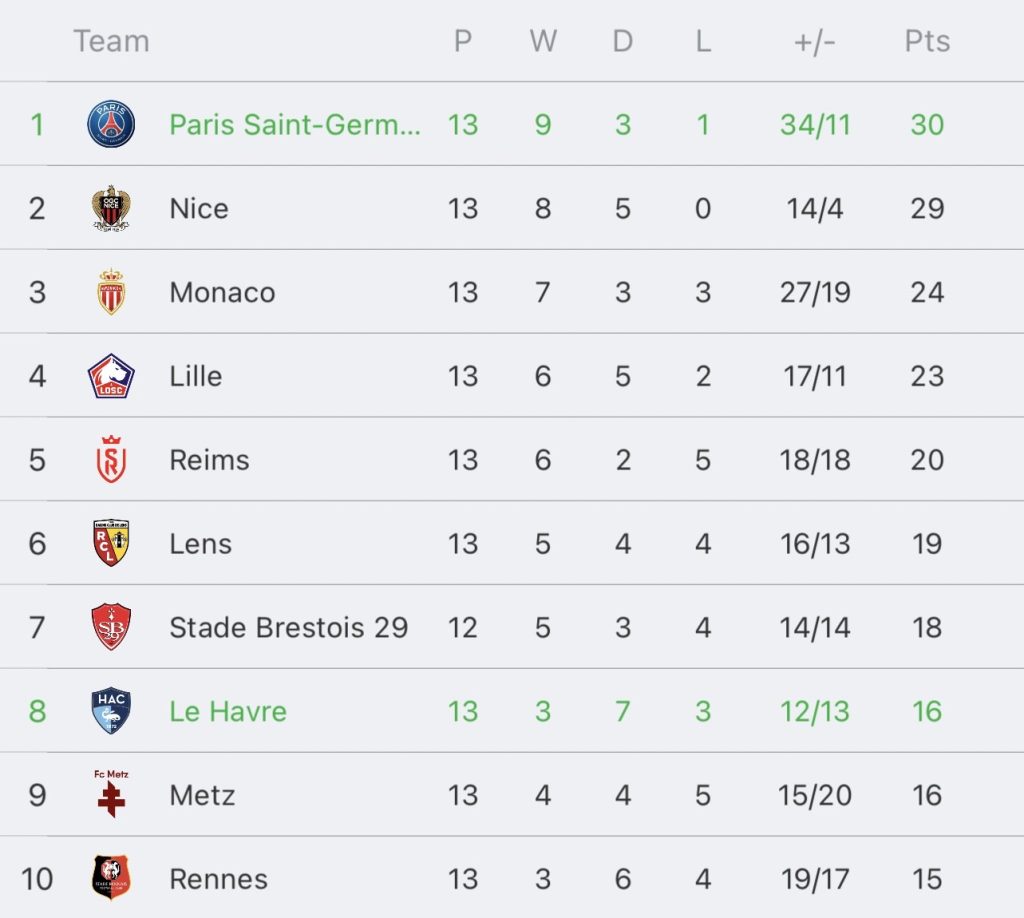The image size is (1024, 918).
Task: Open the Paris Saint-Germain team name
Action: [295, 124]
